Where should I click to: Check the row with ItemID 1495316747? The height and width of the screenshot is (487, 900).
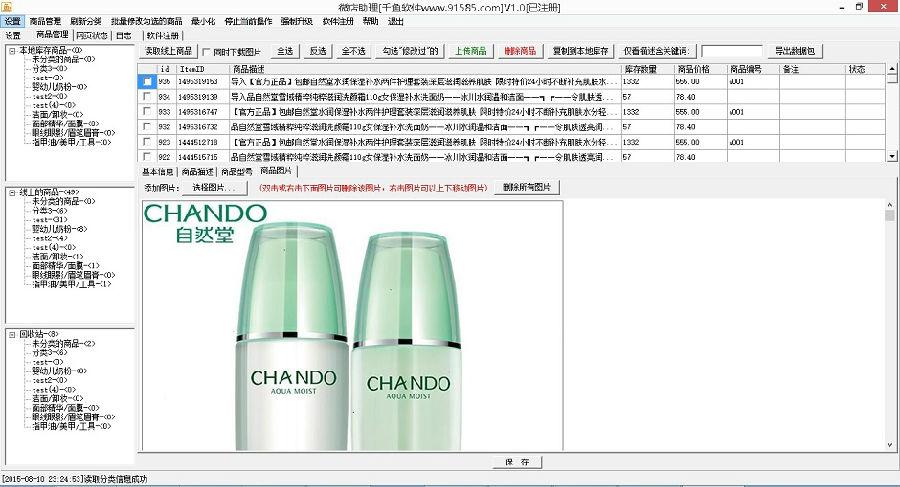[x=147, y=112]
